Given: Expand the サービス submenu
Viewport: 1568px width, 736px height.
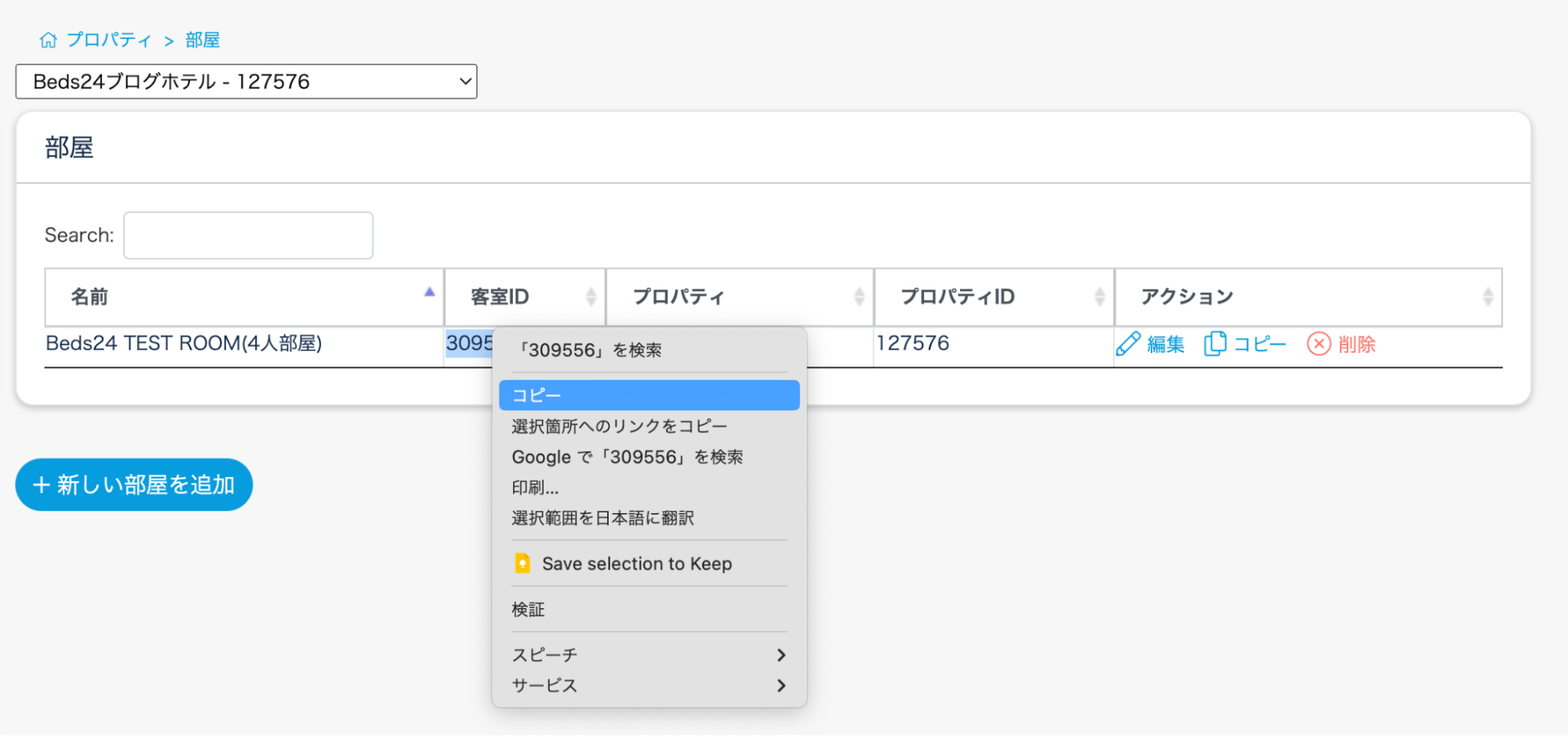Looking at the screenshot, I should pyautogui.click(x=780, y=686).
